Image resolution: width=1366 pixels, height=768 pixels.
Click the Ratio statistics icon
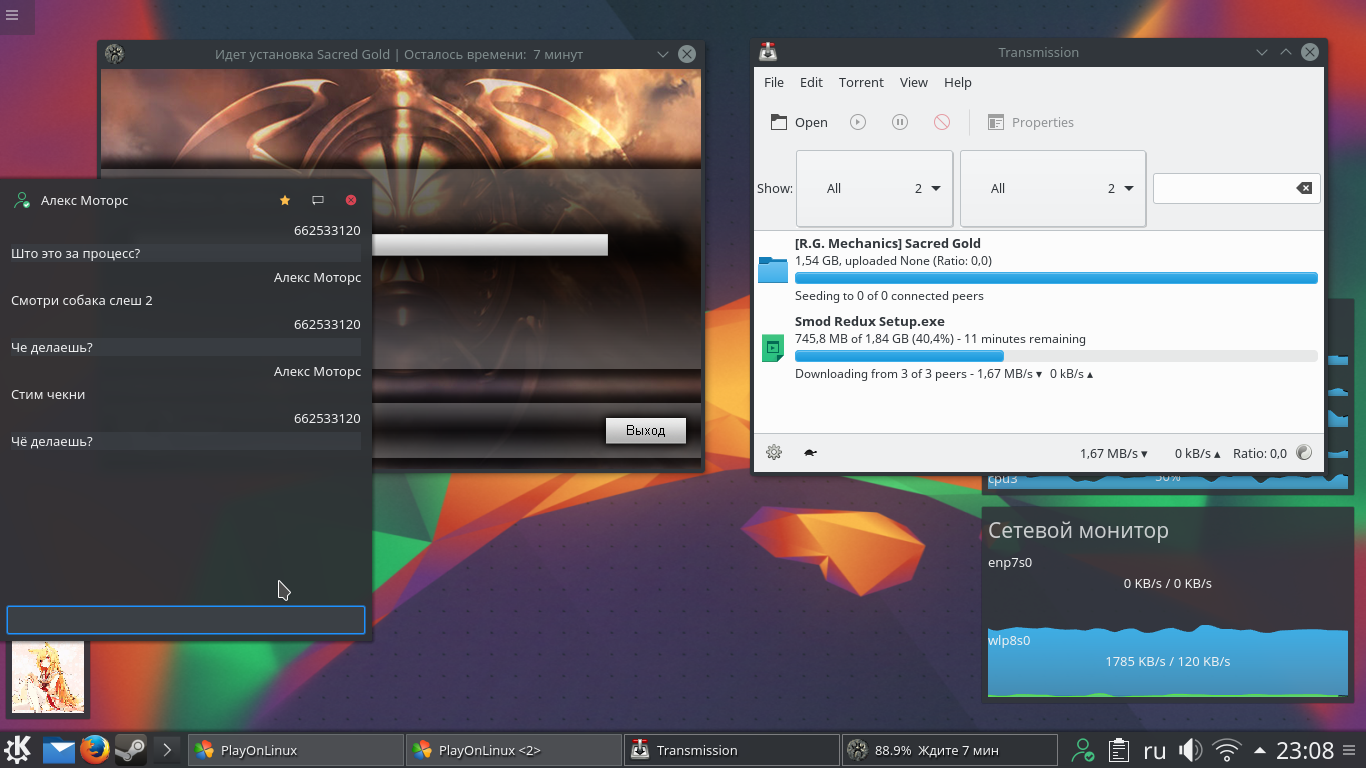1304,452
